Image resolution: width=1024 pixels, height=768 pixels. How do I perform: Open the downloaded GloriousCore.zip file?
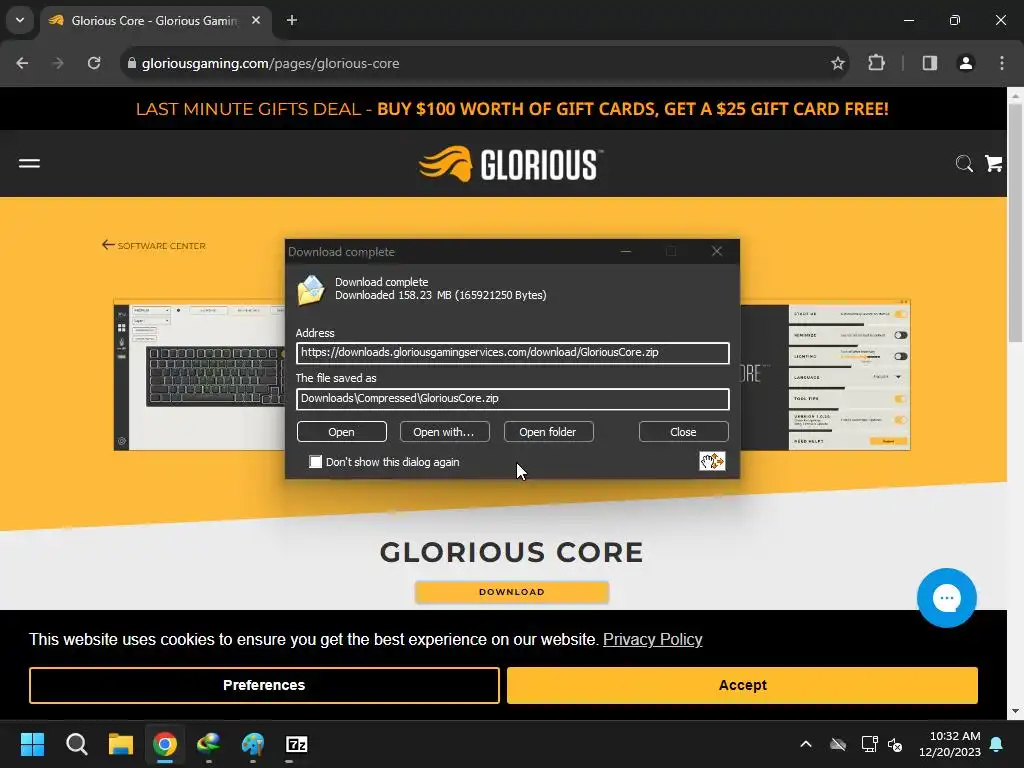click(342, 432)
